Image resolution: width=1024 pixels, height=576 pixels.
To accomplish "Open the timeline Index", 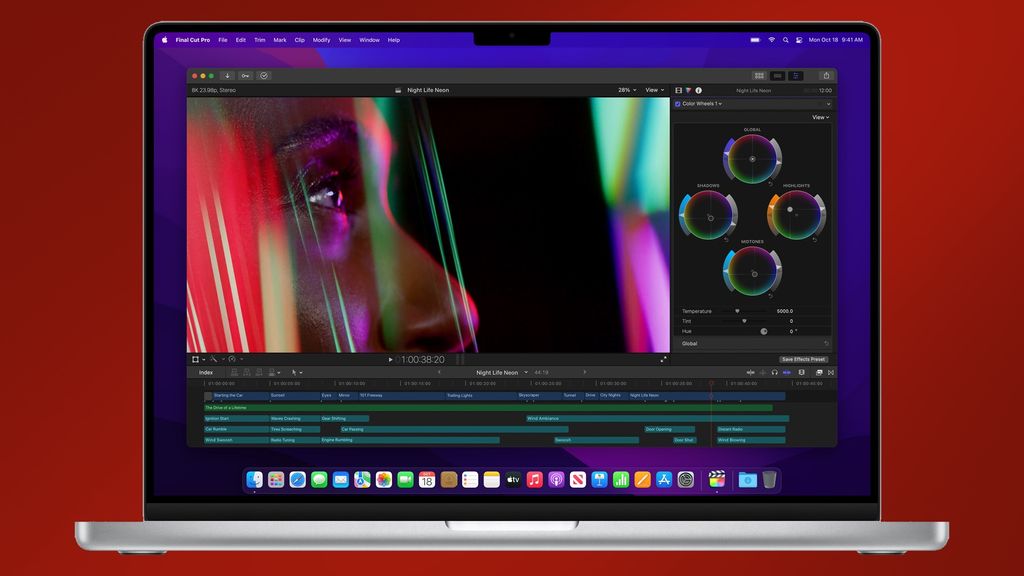I will coord(206,371).
